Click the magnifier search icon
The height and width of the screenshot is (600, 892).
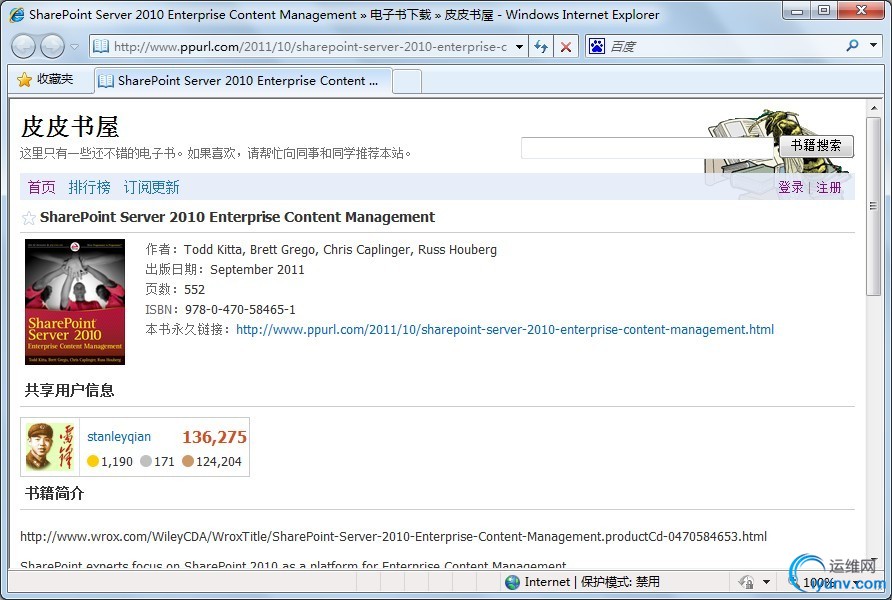(x=852, y=45)
